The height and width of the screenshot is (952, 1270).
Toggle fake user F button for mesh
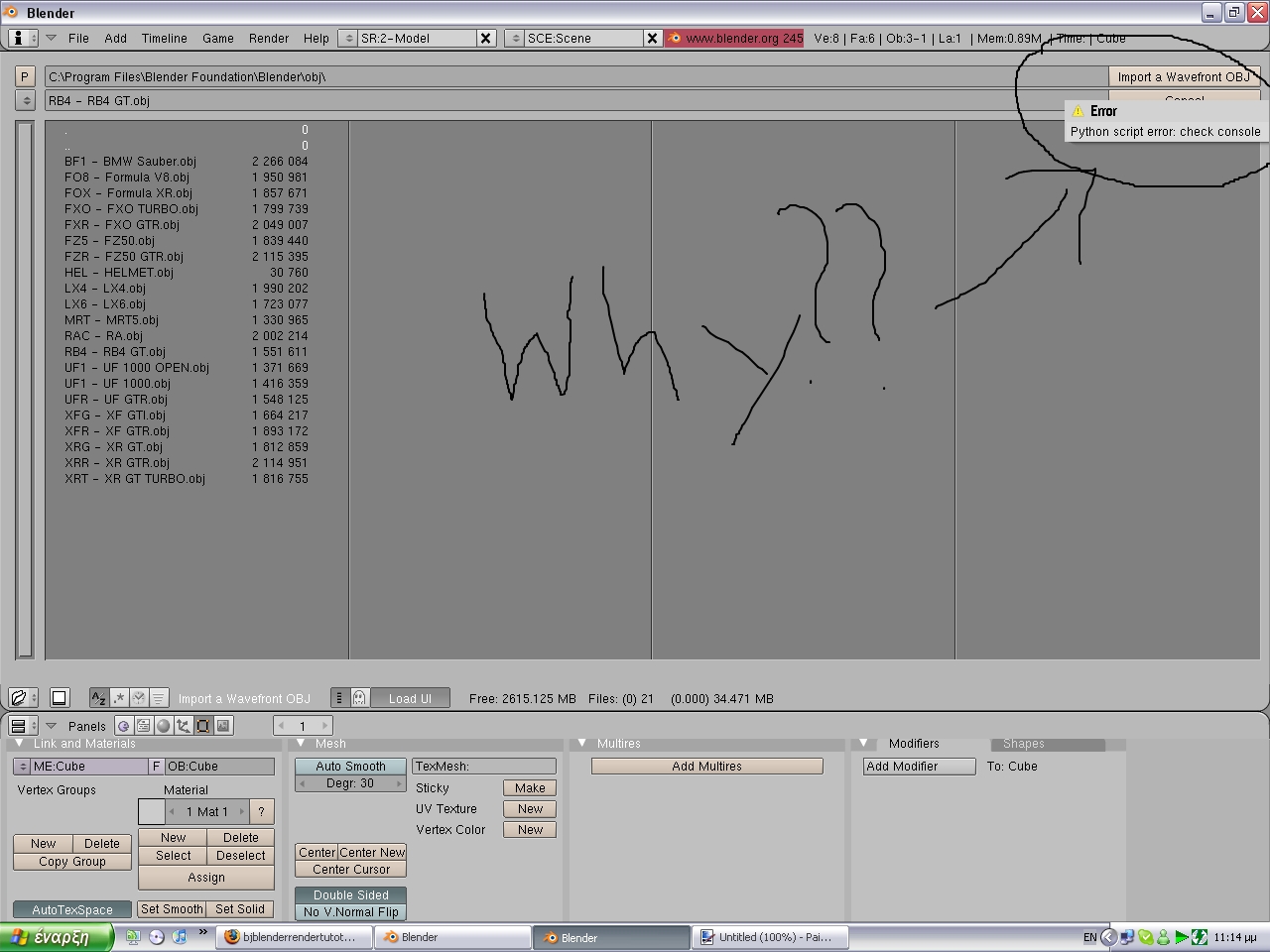point(156,767)
